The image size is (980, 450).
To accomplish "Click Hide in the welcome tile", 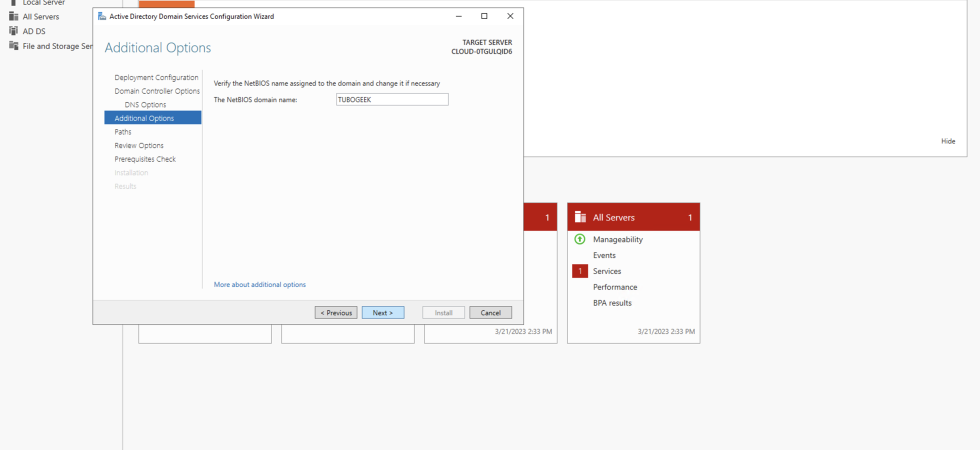I will coord(948,141).
